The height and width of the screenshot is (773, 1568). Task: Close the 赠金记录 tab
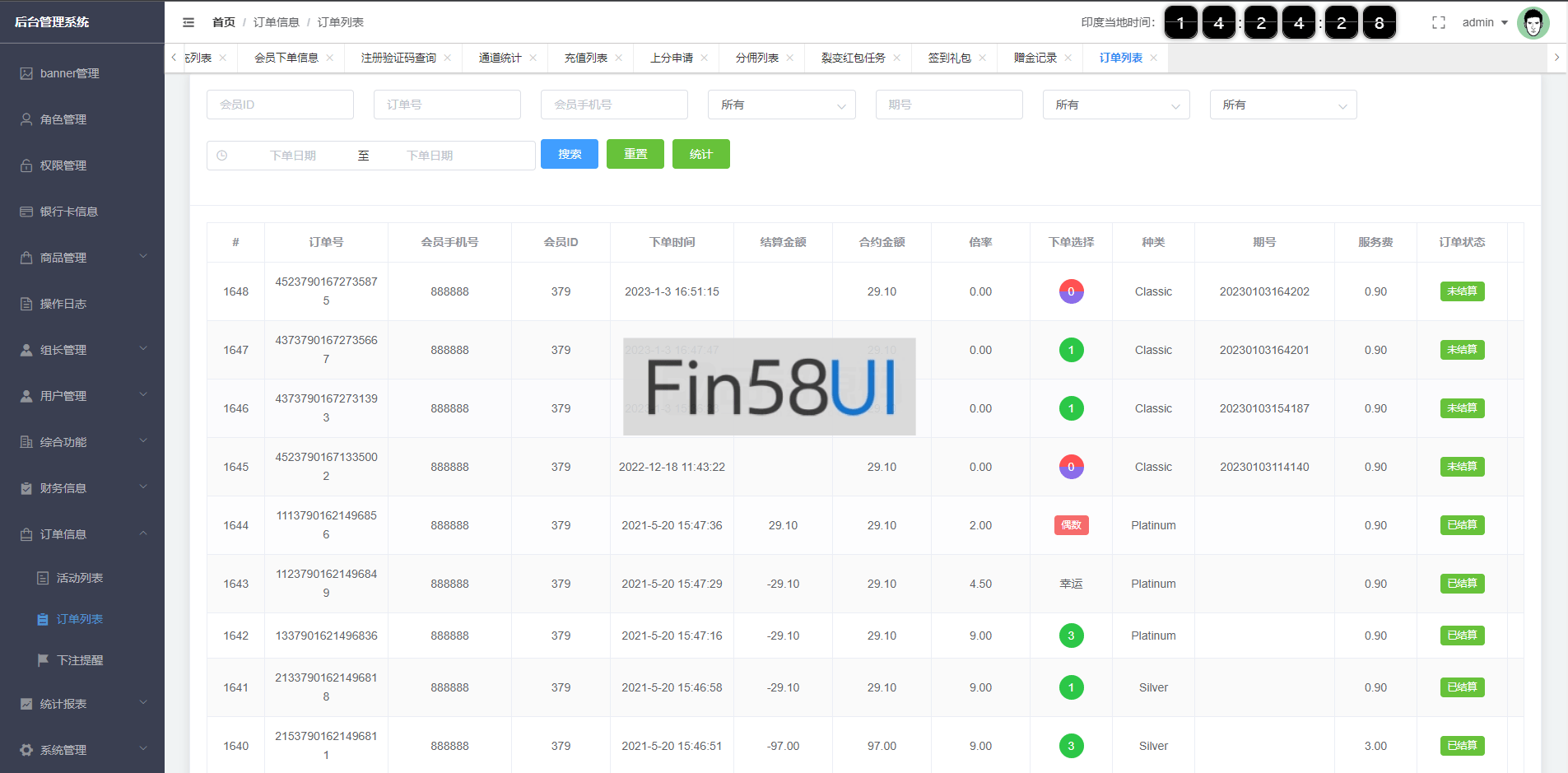tap(1068, 58)
